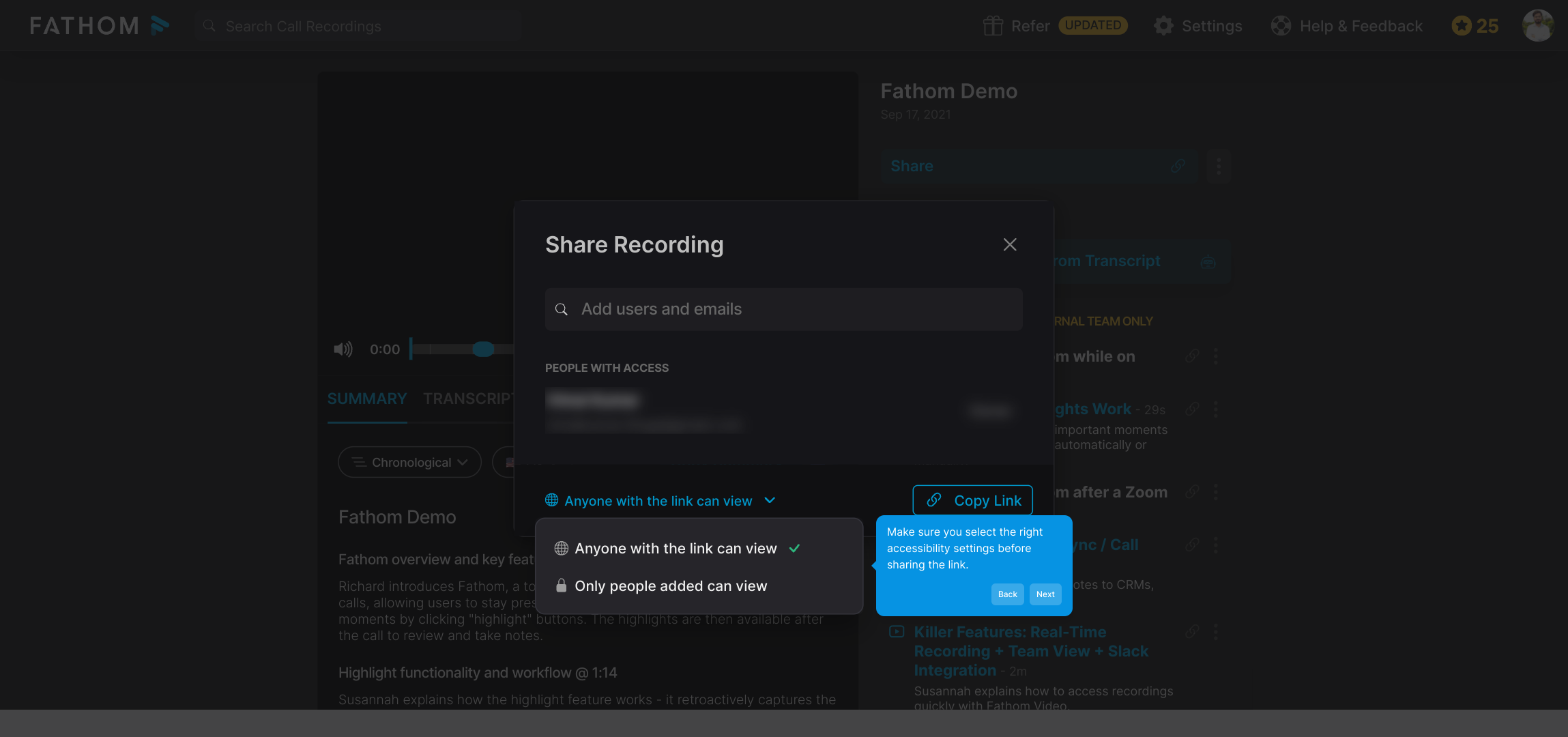This screenshot has width=1568, height=737.
Task: Click the Help & Feedback lifebuoy icon
Action: [x=1281, y=26]
